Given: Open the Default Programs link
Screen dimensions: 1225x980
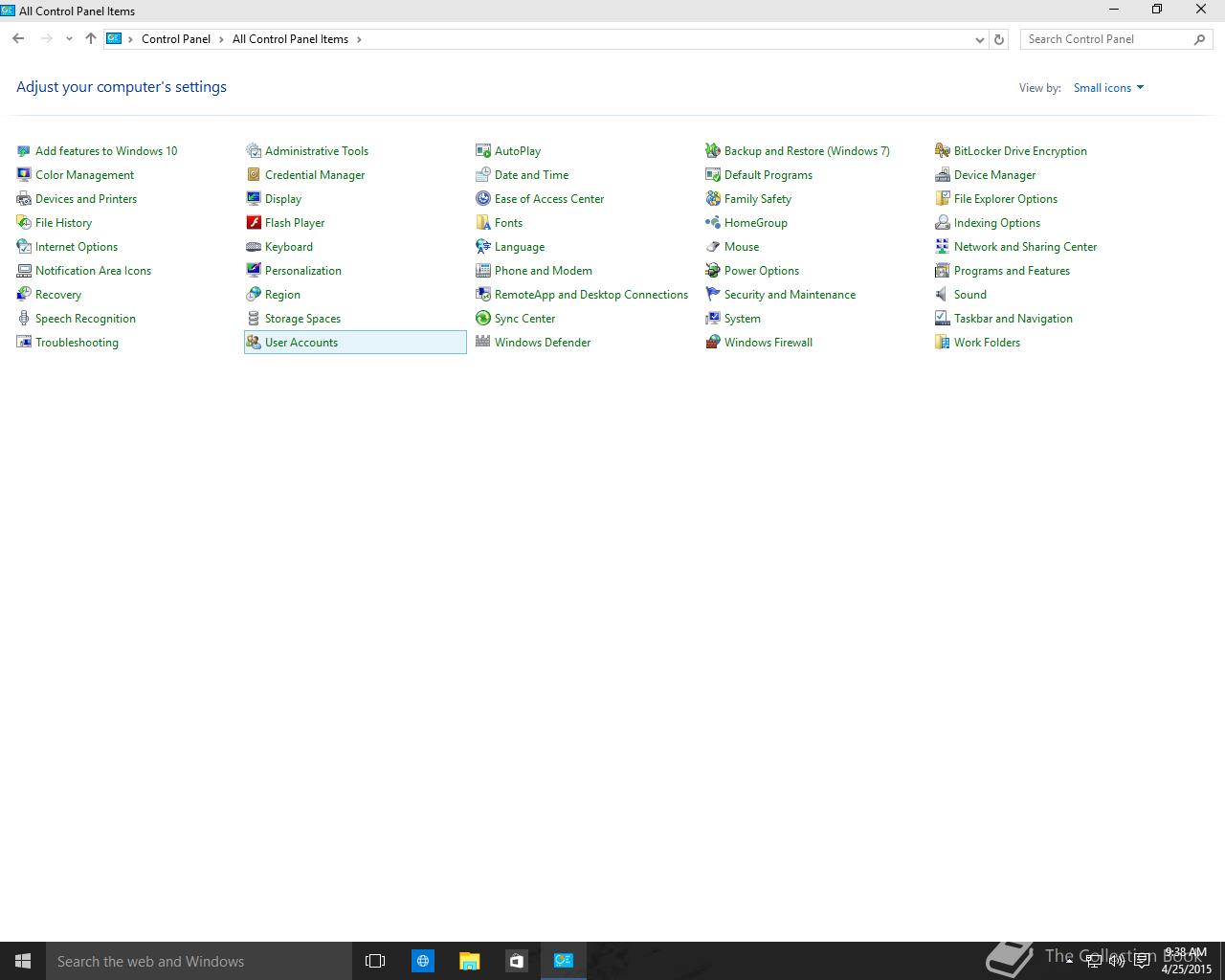Looking at the screenshot, I should pos(768,174).
